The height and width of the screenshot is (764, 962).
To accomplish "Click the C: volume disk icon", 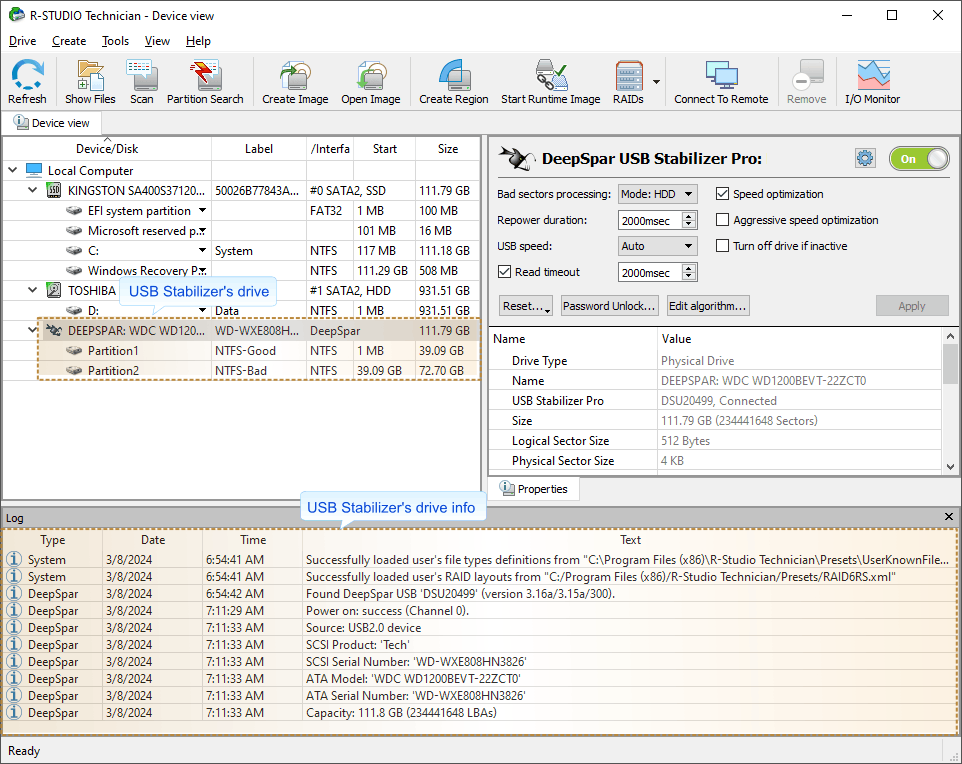I will pyautogui.click(x=74, y=250).
